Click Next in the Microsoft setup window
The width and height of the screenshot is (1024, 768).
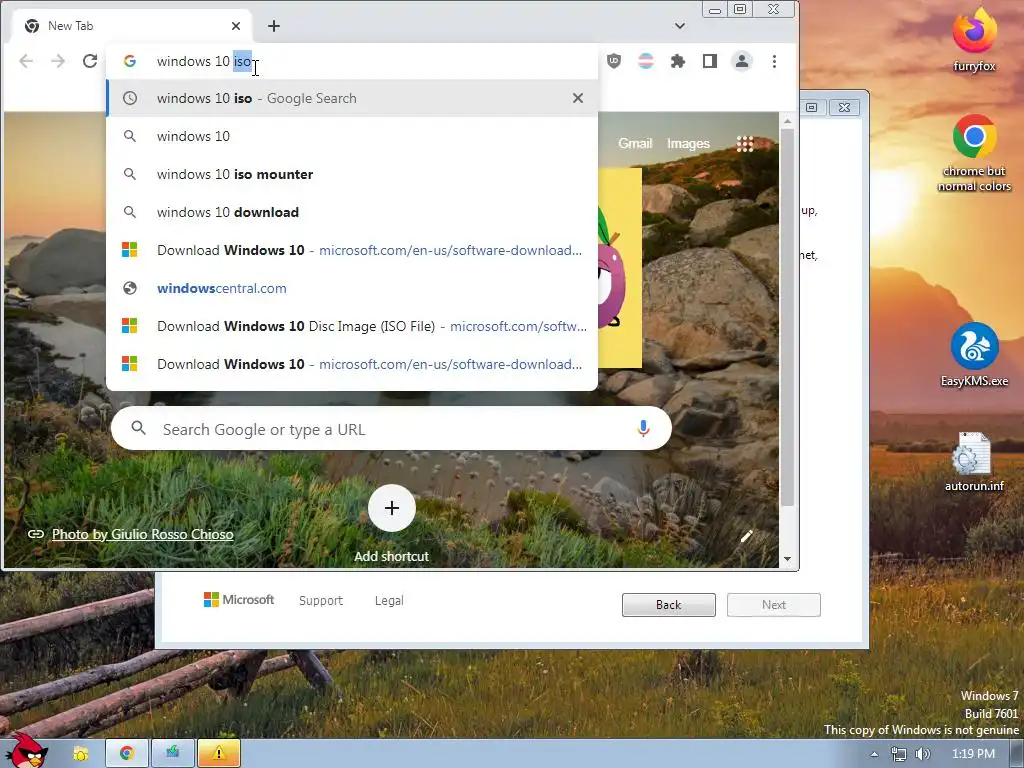pos(774,605)
